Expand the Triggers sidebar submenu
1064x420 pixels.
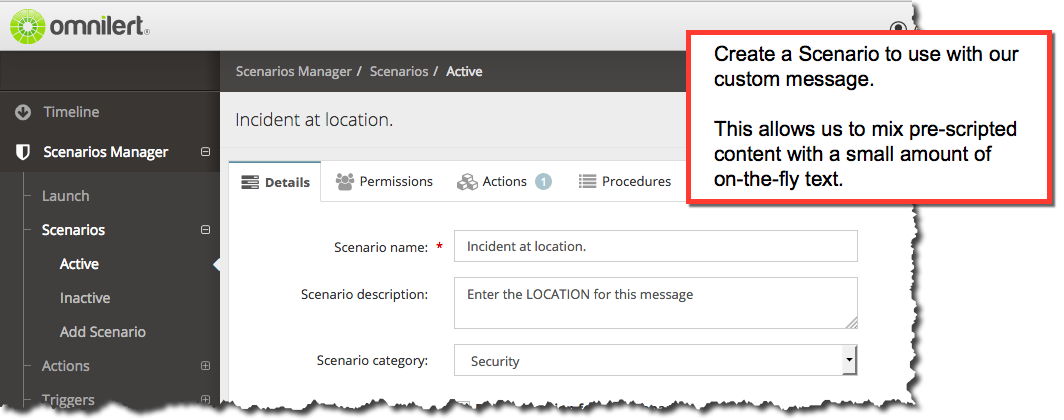pos(206,400)
